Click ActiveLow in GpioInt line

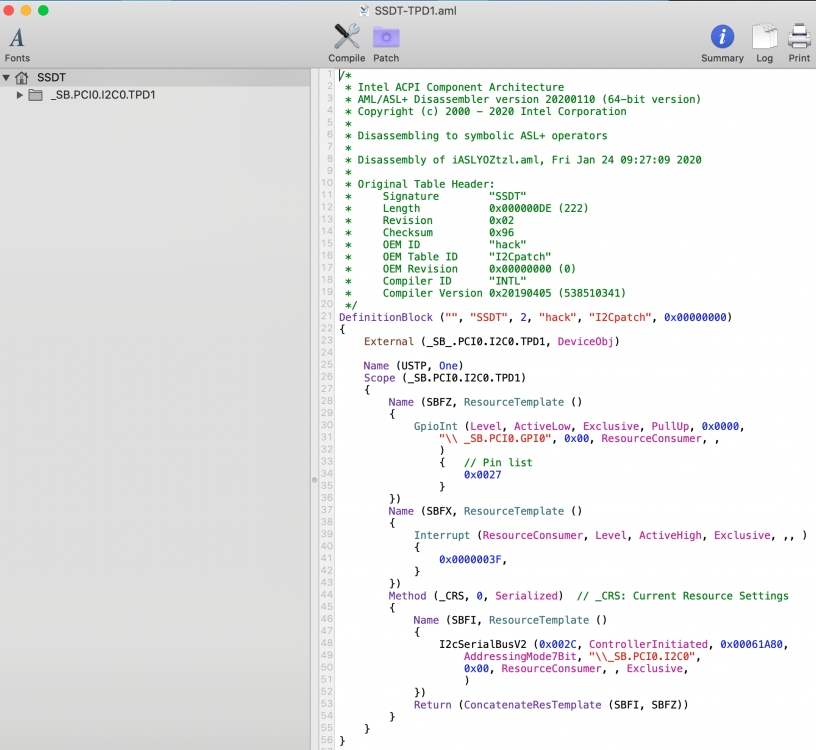542,426
